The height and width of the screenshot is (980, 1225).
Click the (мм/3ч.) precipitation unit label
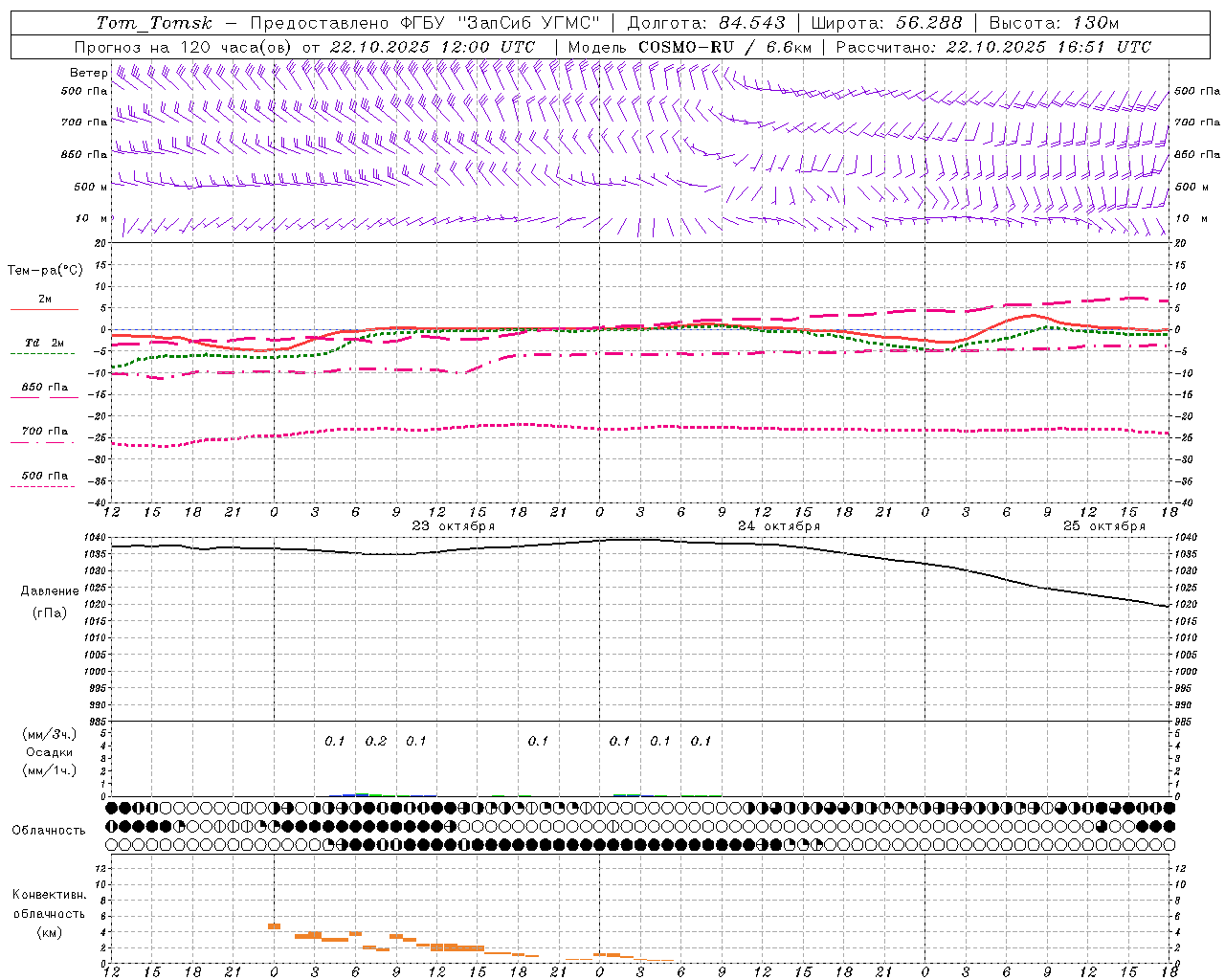(x=50, y=734)
